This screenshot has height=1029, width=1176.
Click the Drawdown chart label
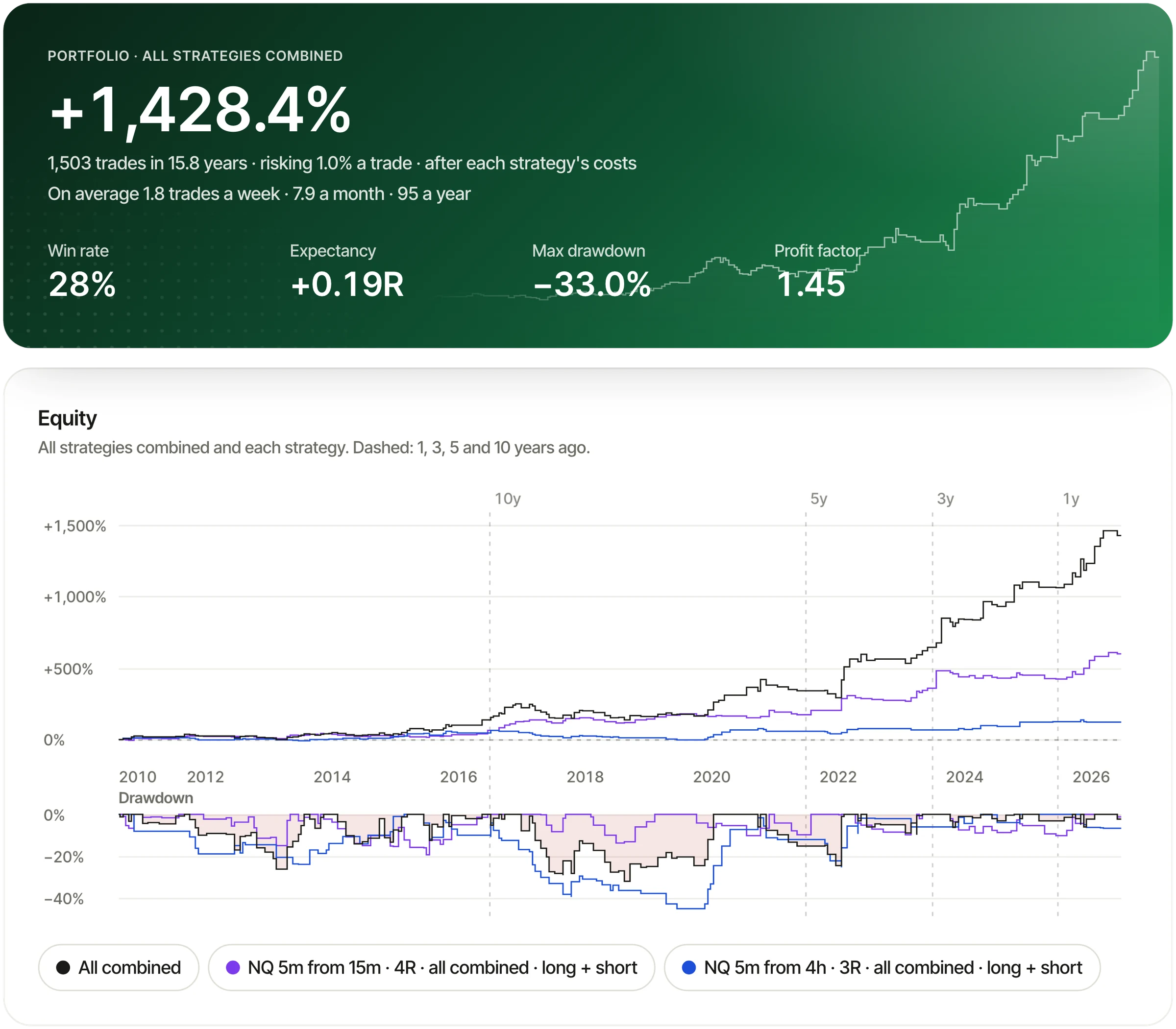(x=156, y=798)
